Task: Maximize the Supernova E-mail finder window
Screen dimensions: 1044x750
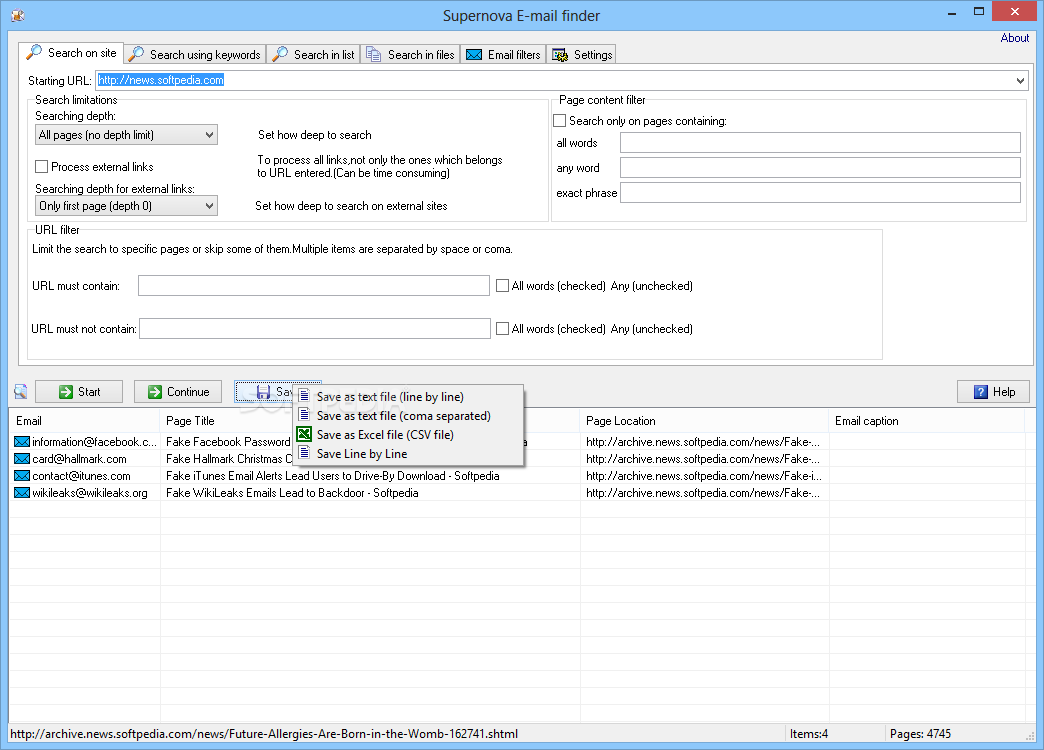Action: pos(979,11)
